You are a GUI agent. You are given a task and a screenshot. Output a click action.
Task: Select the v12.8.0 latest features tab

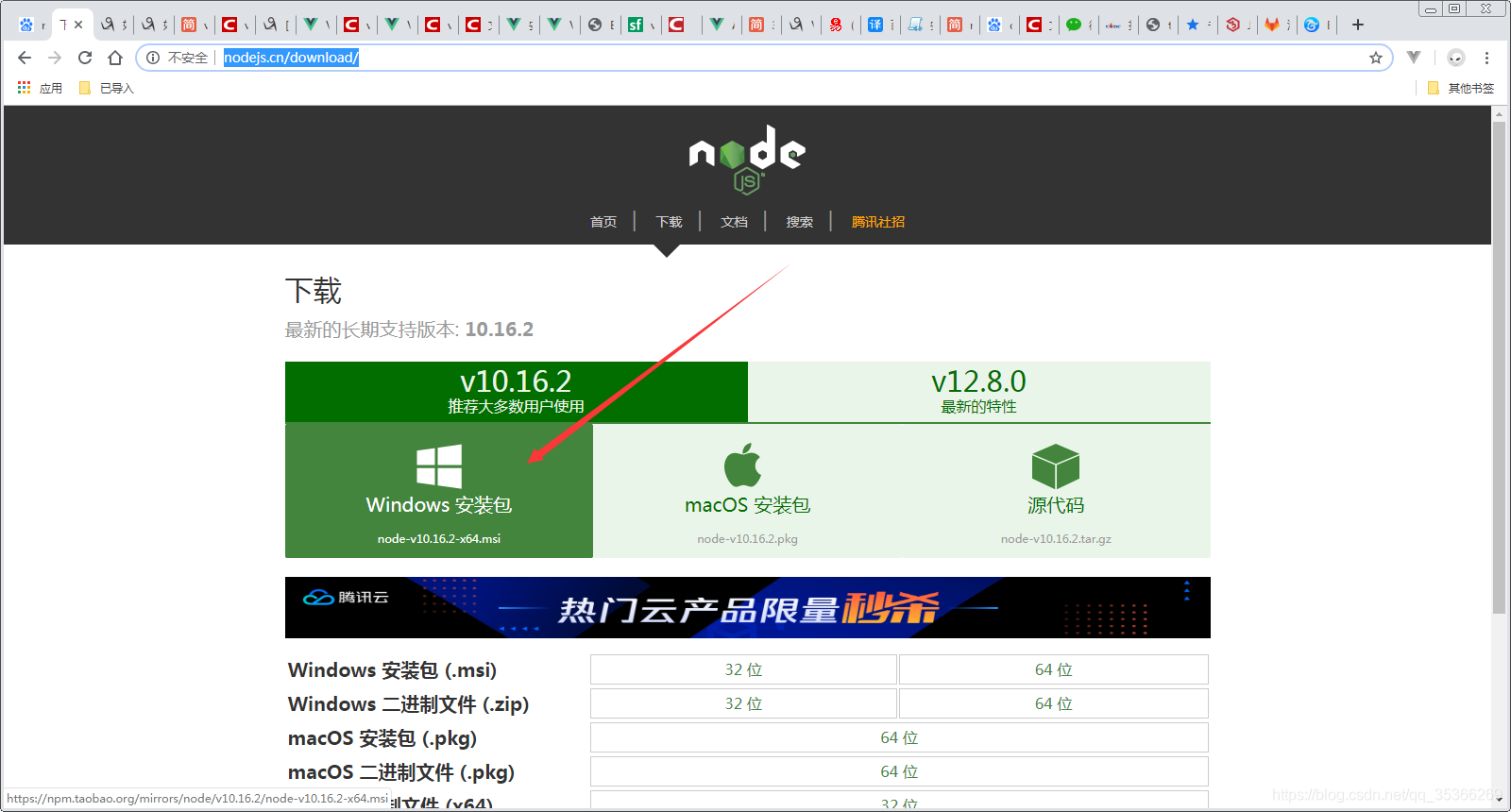tap(979, 392)
